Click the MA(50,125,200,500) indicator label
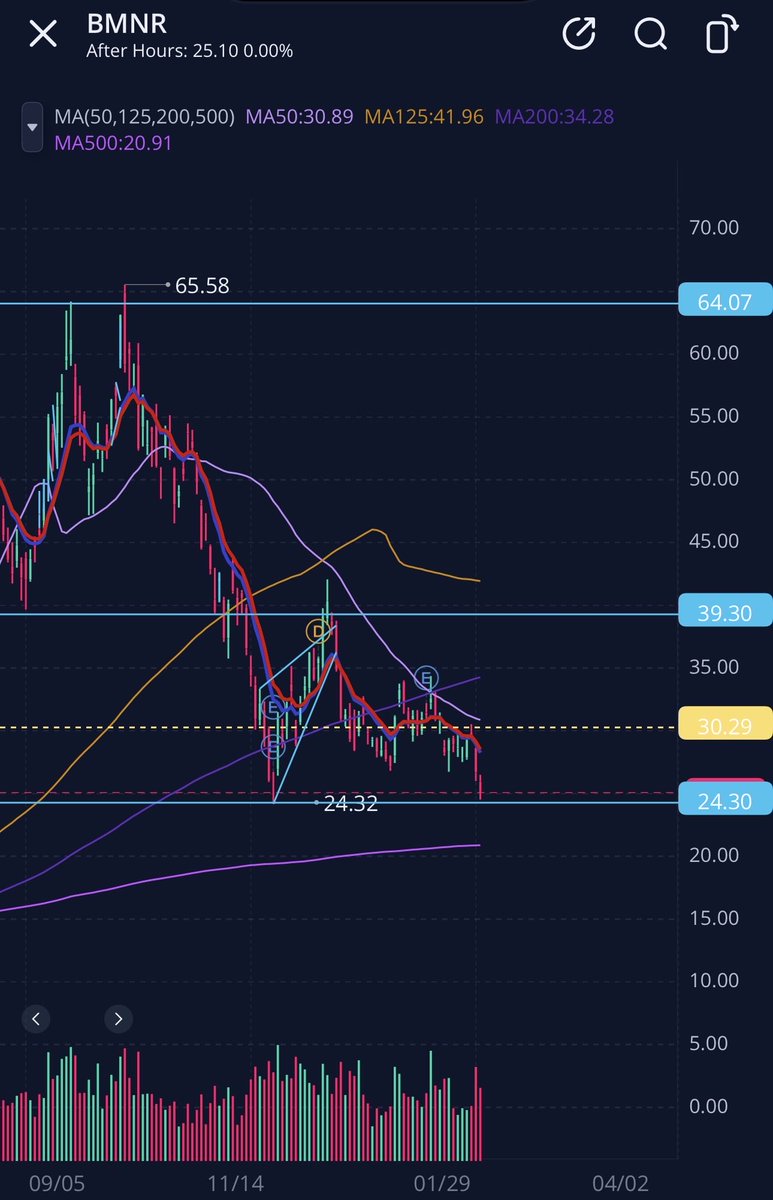The width and height of the screenshot is (773, 1200). coord(144,117)
